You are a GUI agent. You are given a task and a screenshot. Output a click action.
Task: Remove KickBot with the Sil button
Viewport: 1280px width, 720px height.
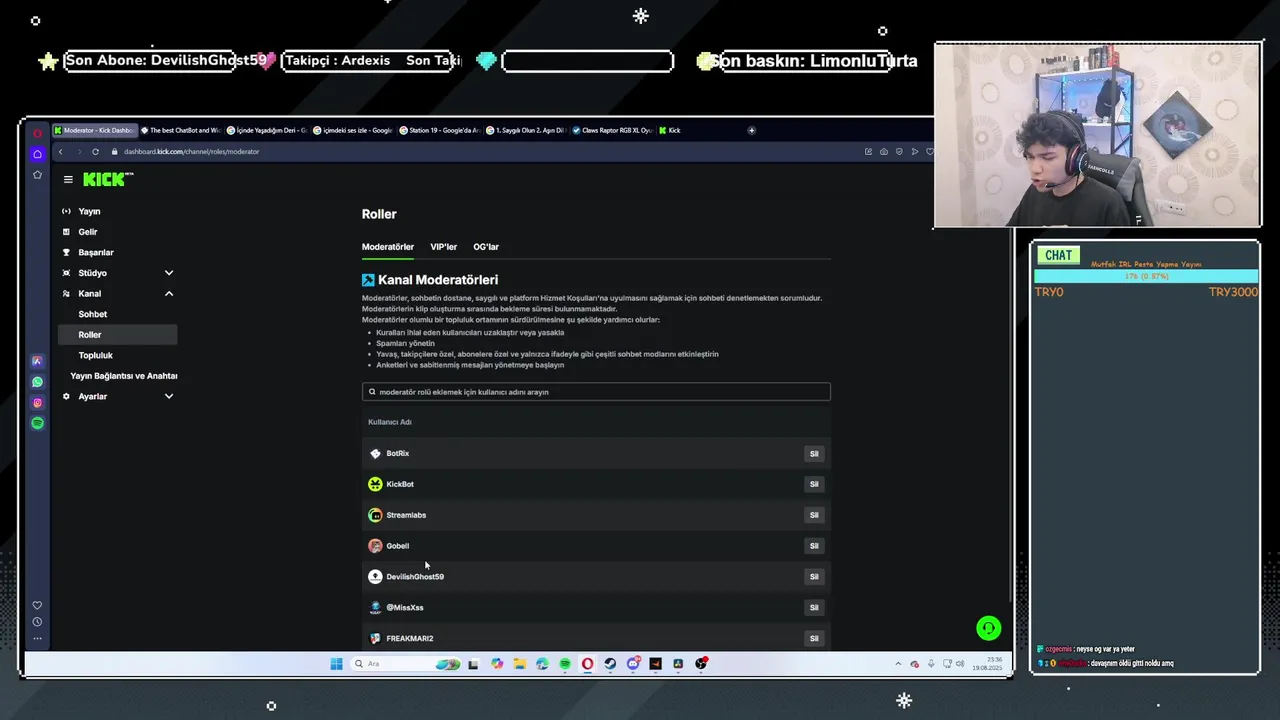tap(814, 484)
